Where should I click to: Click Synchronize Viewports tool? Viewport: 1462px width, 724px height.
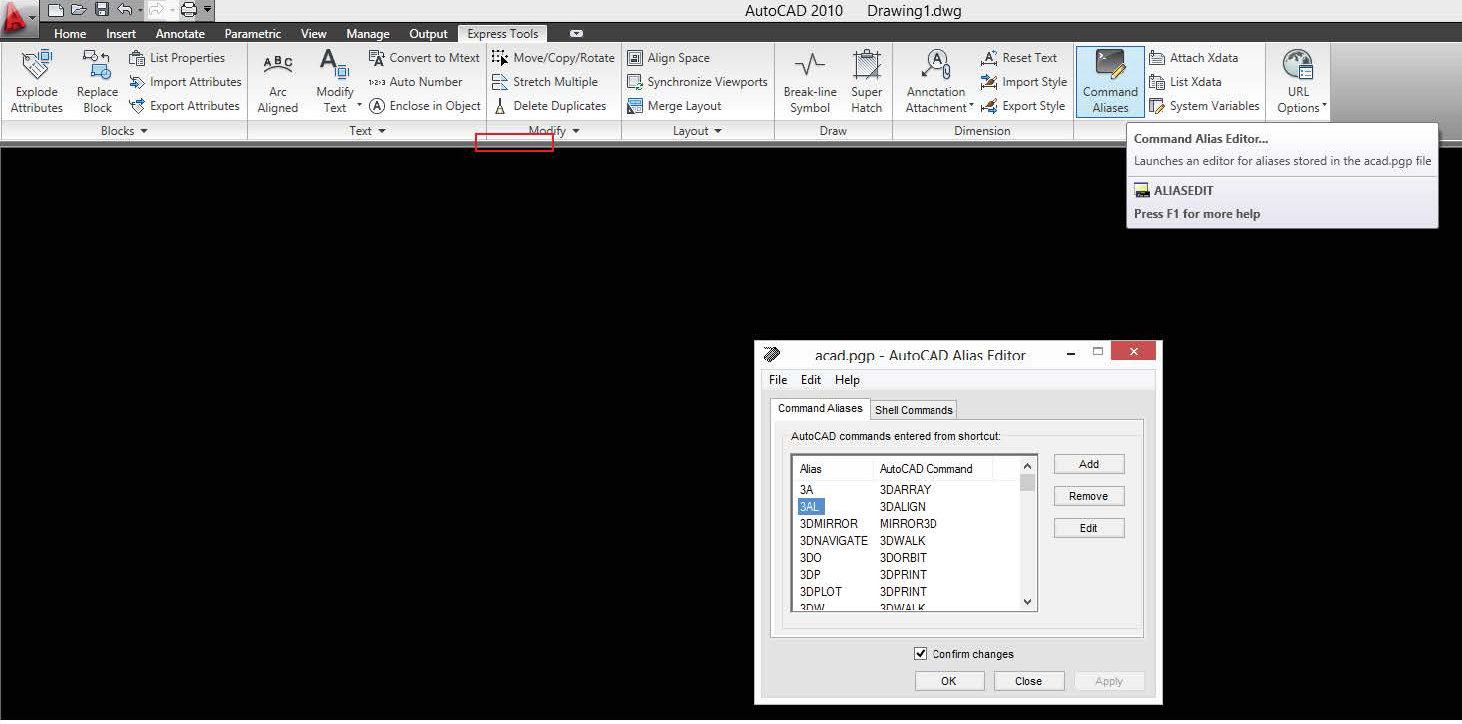point(697,82)
